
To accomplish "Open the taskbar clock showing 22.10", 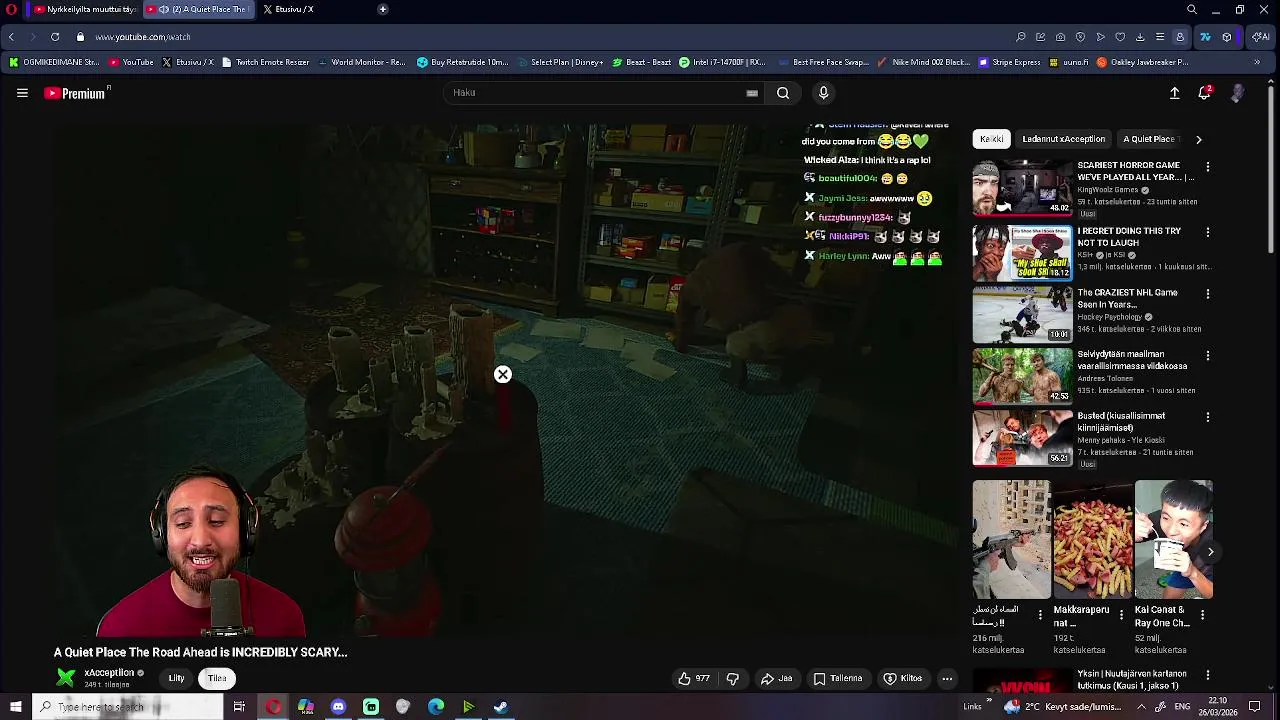I will pyautogui.click(x=1219, y=707).
